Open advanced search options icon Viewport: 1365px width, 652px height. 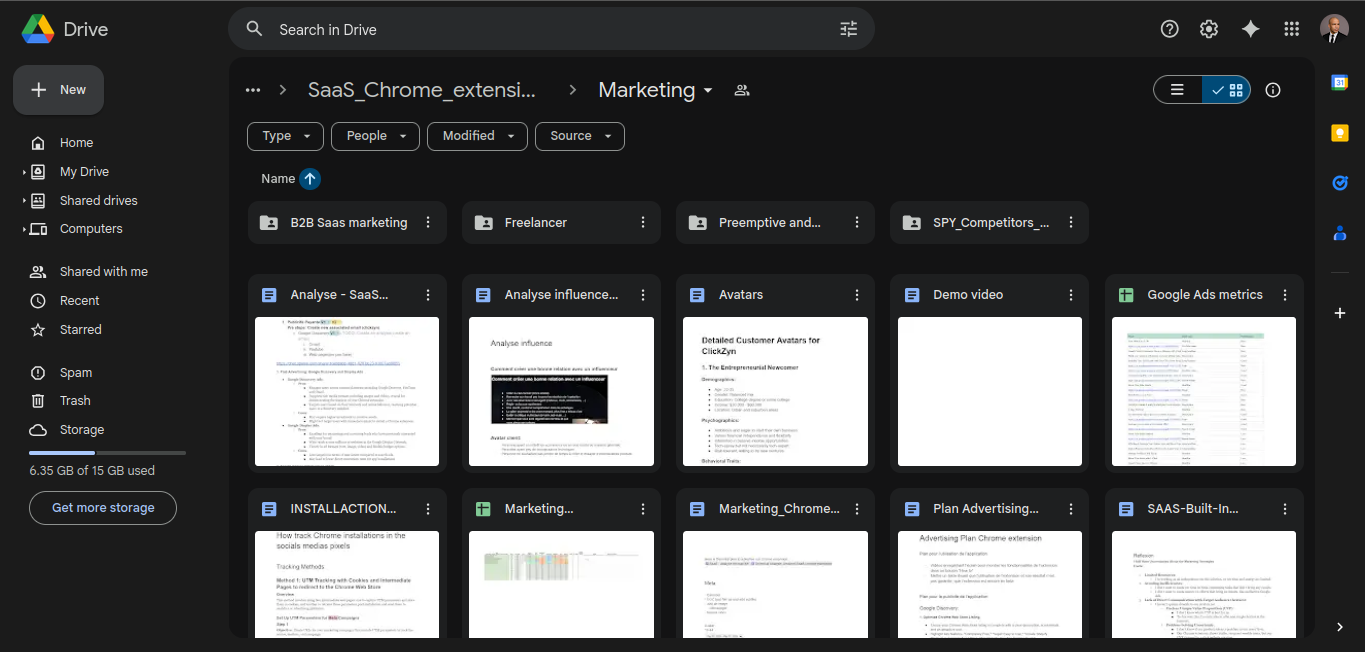coord(848,29)
